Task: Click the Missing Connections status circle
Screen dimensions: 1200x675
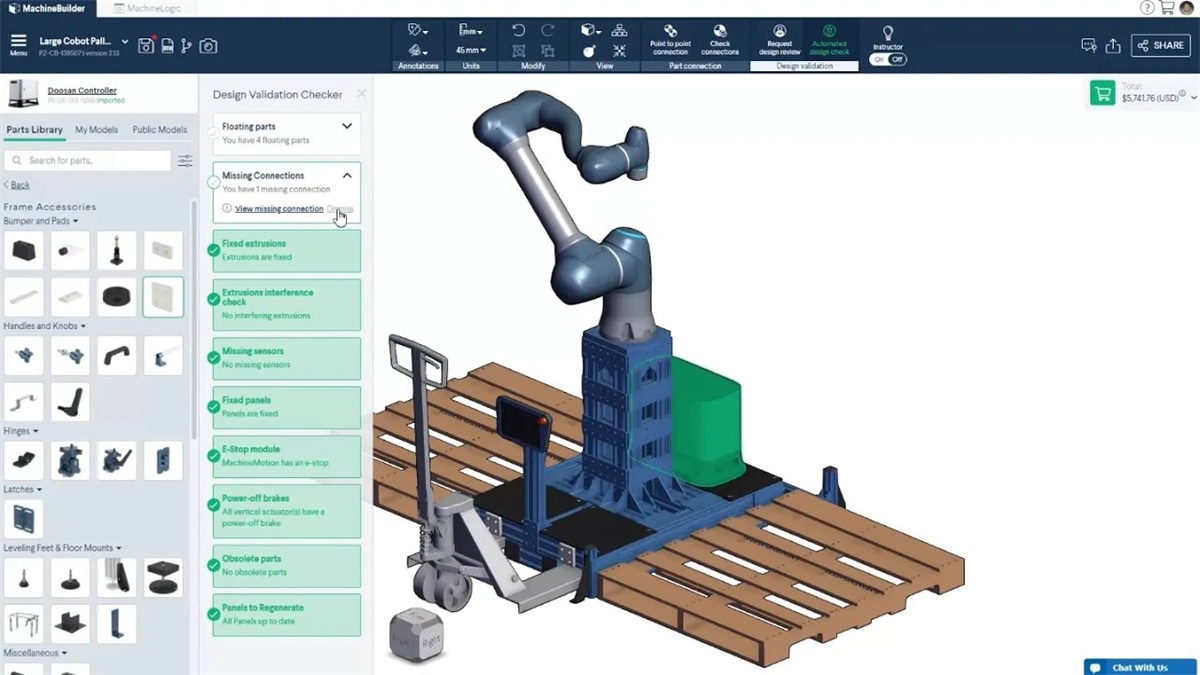Action: 213,182
